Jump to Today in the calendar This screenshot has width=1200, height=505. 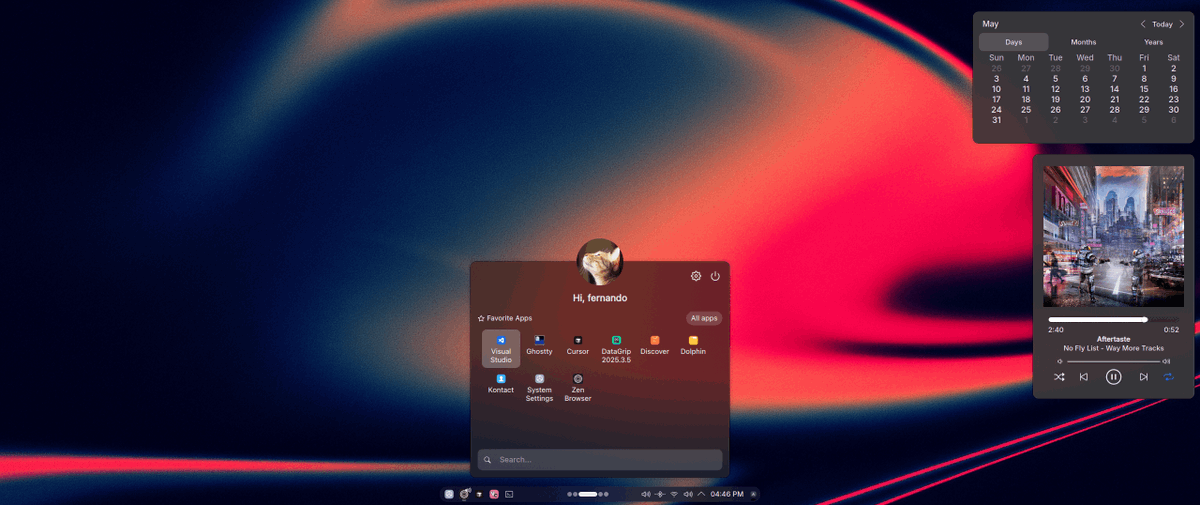(1162, 24)
